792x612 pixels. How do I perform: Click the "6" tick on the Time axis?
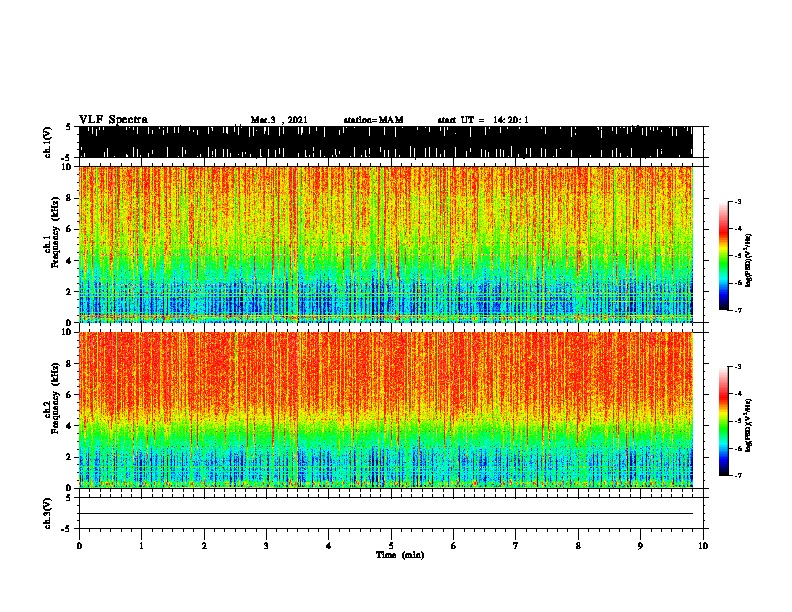tap(454, 546)
